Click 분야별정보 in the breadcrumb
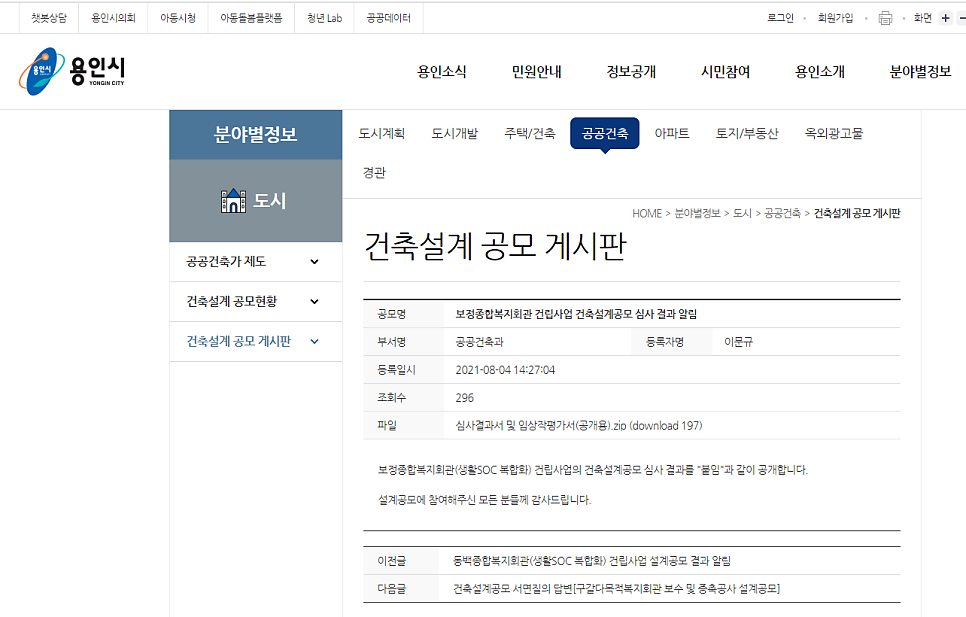 pos(697,213)
